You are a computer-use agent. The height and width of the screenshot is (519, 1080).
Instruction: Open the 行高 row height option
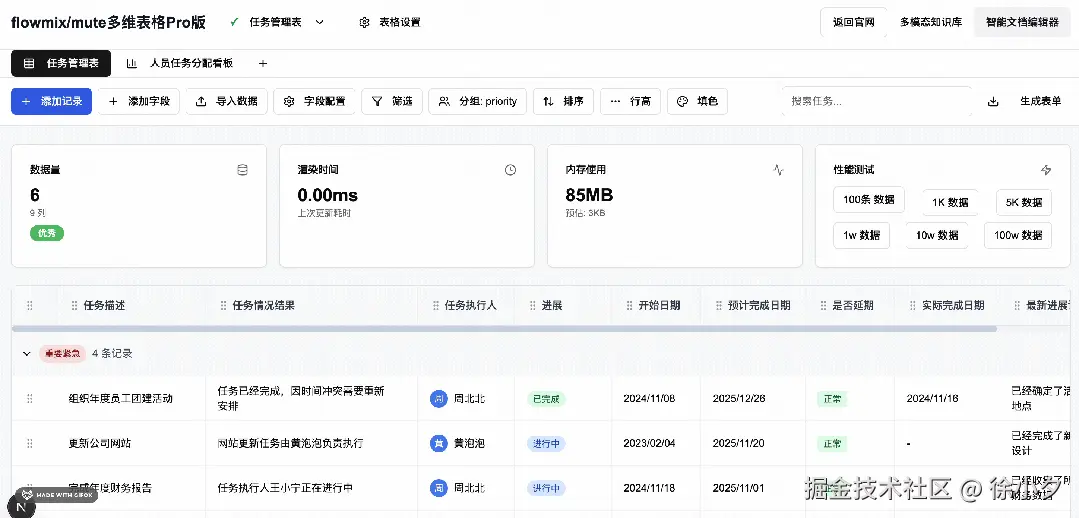click(630, 101)
